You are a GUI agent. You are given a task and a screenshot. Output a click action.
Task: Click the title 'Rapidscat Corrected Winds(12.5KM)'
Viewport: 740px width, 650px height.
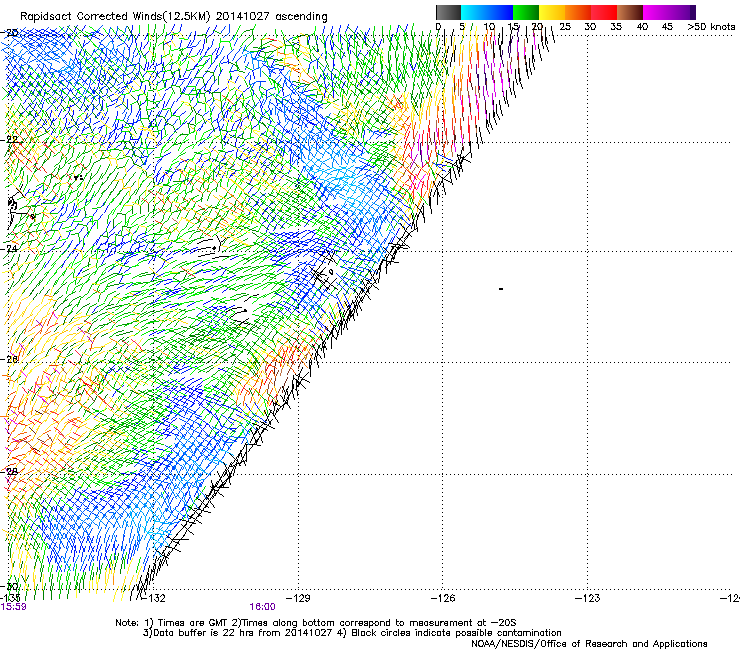coord(115,17)
